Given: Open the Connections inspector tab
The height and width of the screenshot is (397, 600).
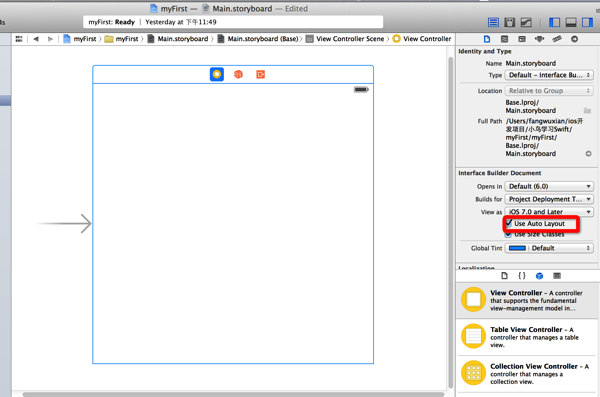Looking at the screenshot, I should [574, 39].
